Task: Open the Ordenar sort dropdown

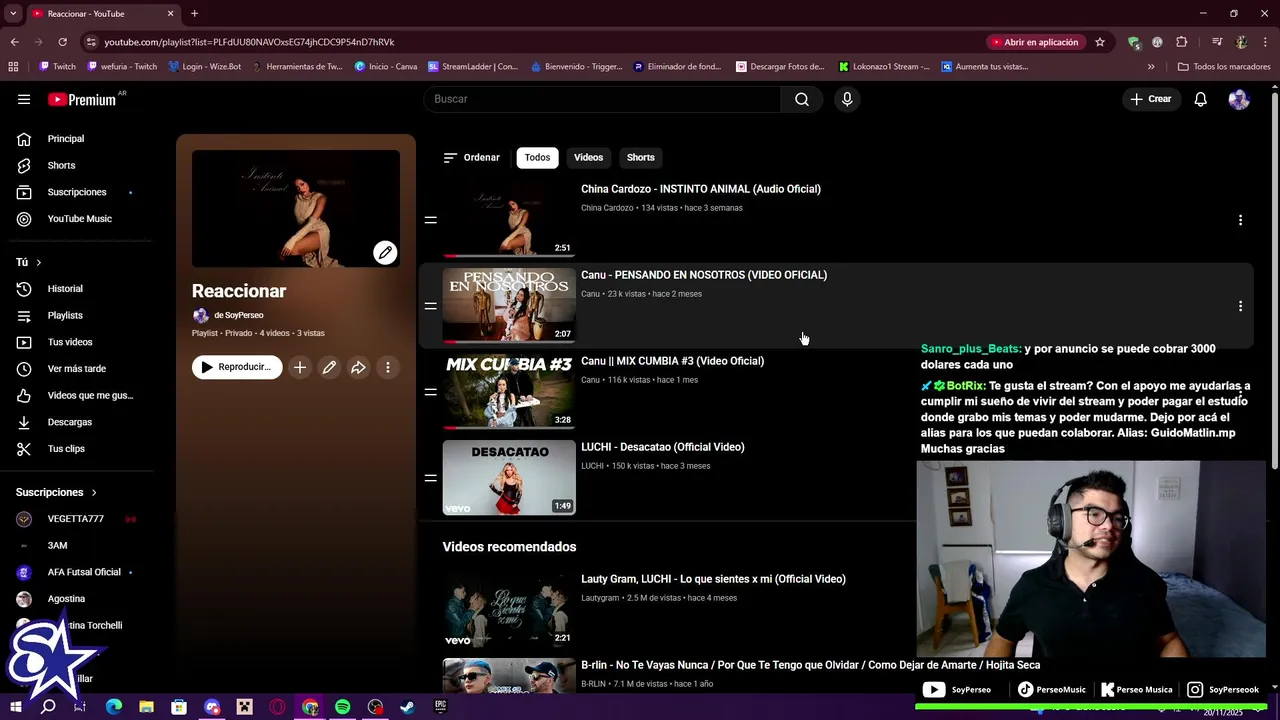Action: (x=471, y=157)
